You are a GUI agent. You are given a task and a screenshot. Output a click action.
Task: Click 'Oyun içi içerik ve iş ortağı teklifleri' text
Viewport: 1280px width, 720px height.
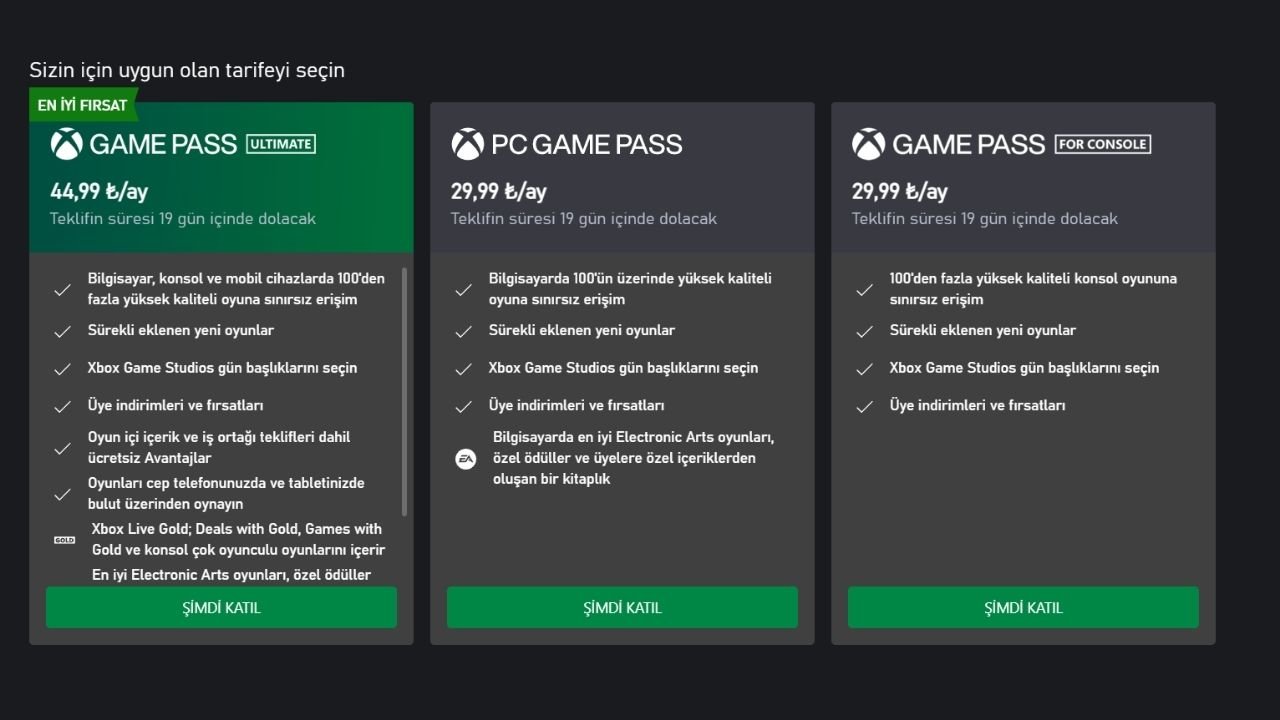pyautogui.click(x=219, y=447)
